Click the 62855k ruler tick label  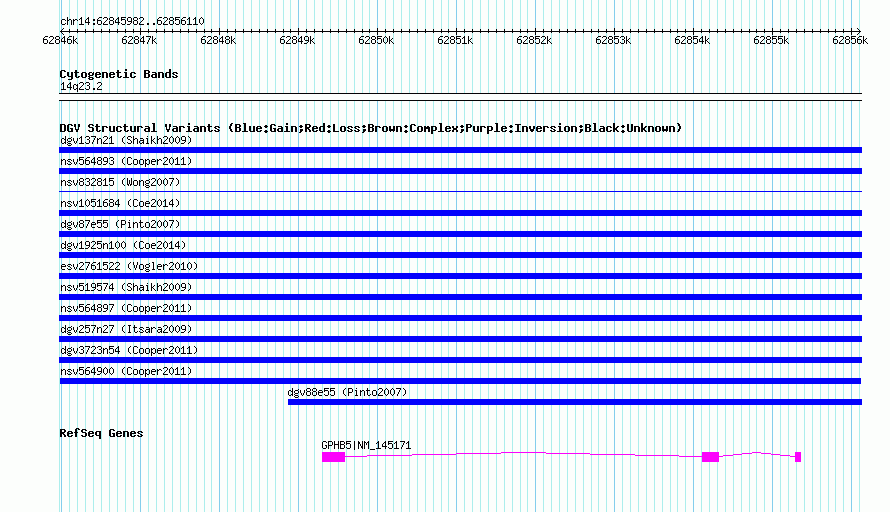point(771,40)
